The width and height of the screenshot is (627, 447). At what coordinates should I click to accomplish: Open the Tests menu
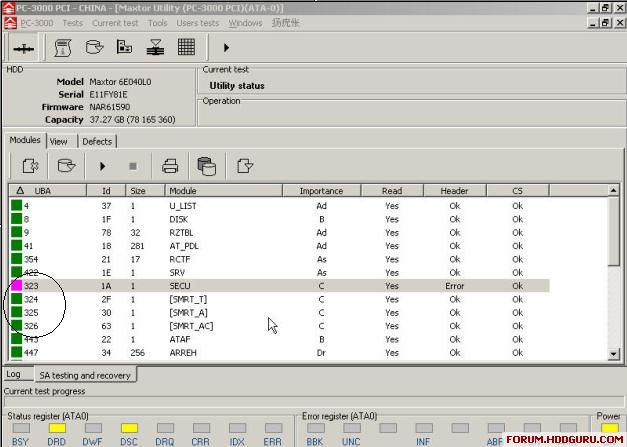(x=72, y=23)
